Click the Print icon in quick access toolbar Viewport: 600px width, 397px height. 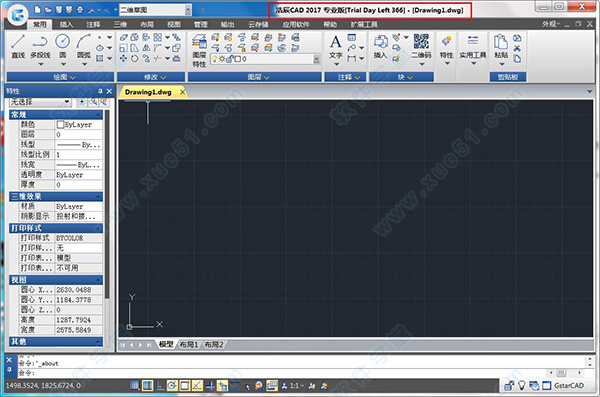pyautogui.click(x=80, y=10)
